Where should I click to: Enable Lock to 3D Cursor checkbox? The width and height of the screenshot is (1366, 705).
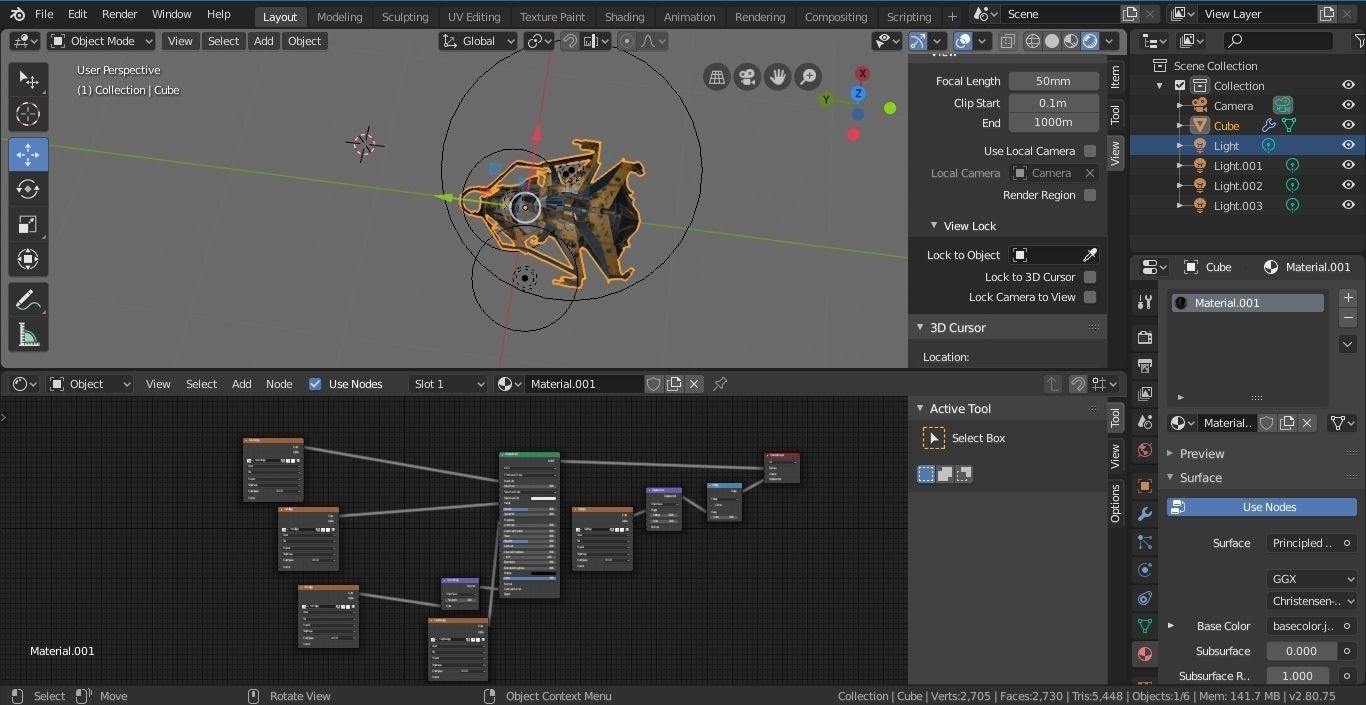1090,277
